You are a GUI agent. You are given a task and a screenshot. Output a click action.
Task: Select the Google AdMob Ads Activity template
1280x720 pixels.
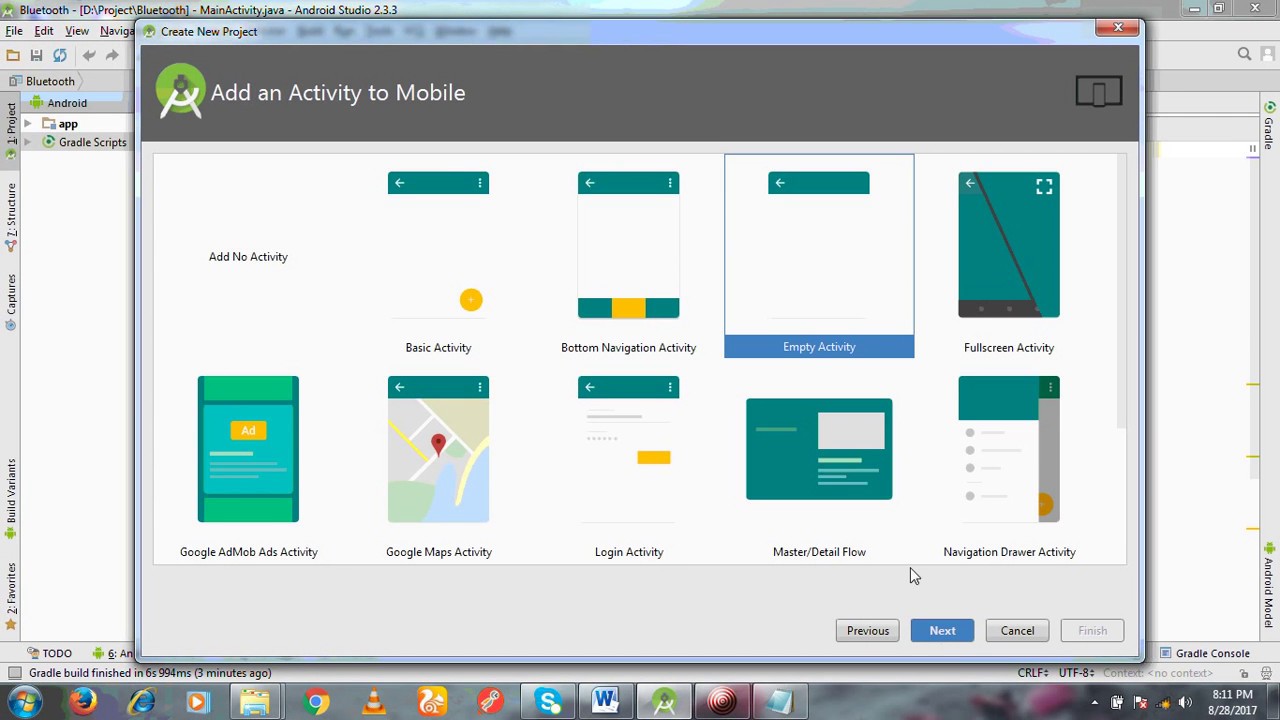pyautogui.click(x=248, y=460)
